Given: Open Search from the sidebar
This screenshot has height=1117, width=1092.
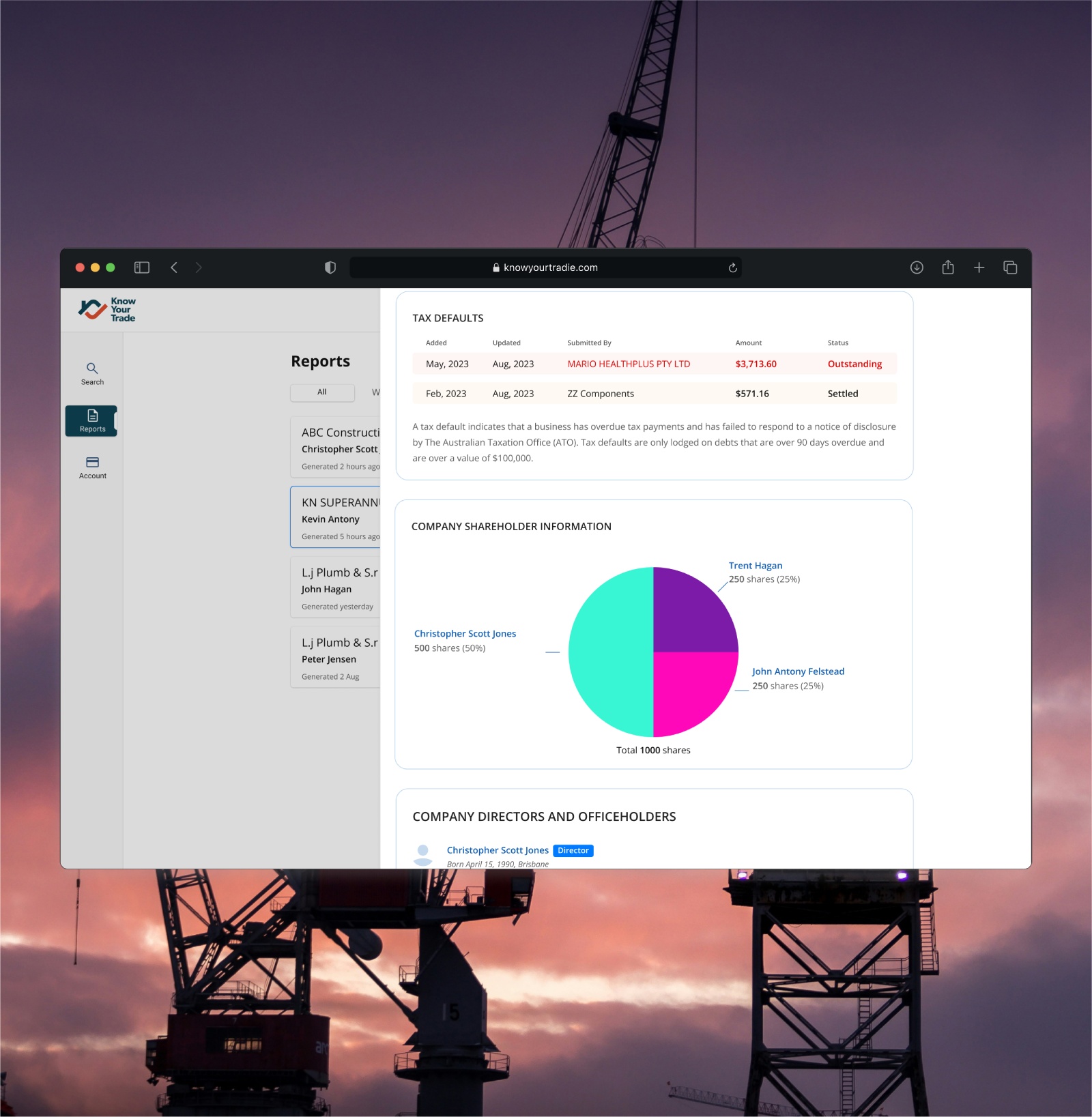Looking at the screenshot, I should coord(92,373).
